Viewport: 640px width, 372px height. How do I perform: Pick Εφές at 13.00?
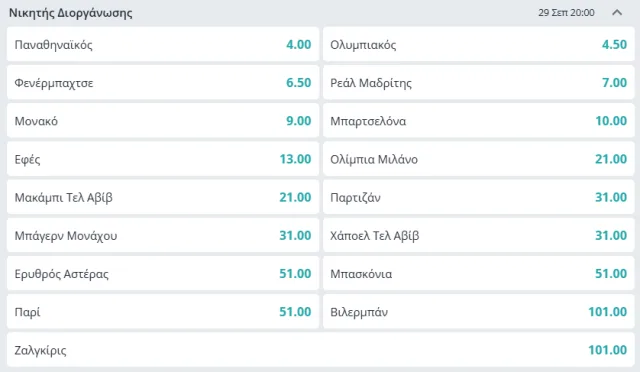tap(163, 159)
